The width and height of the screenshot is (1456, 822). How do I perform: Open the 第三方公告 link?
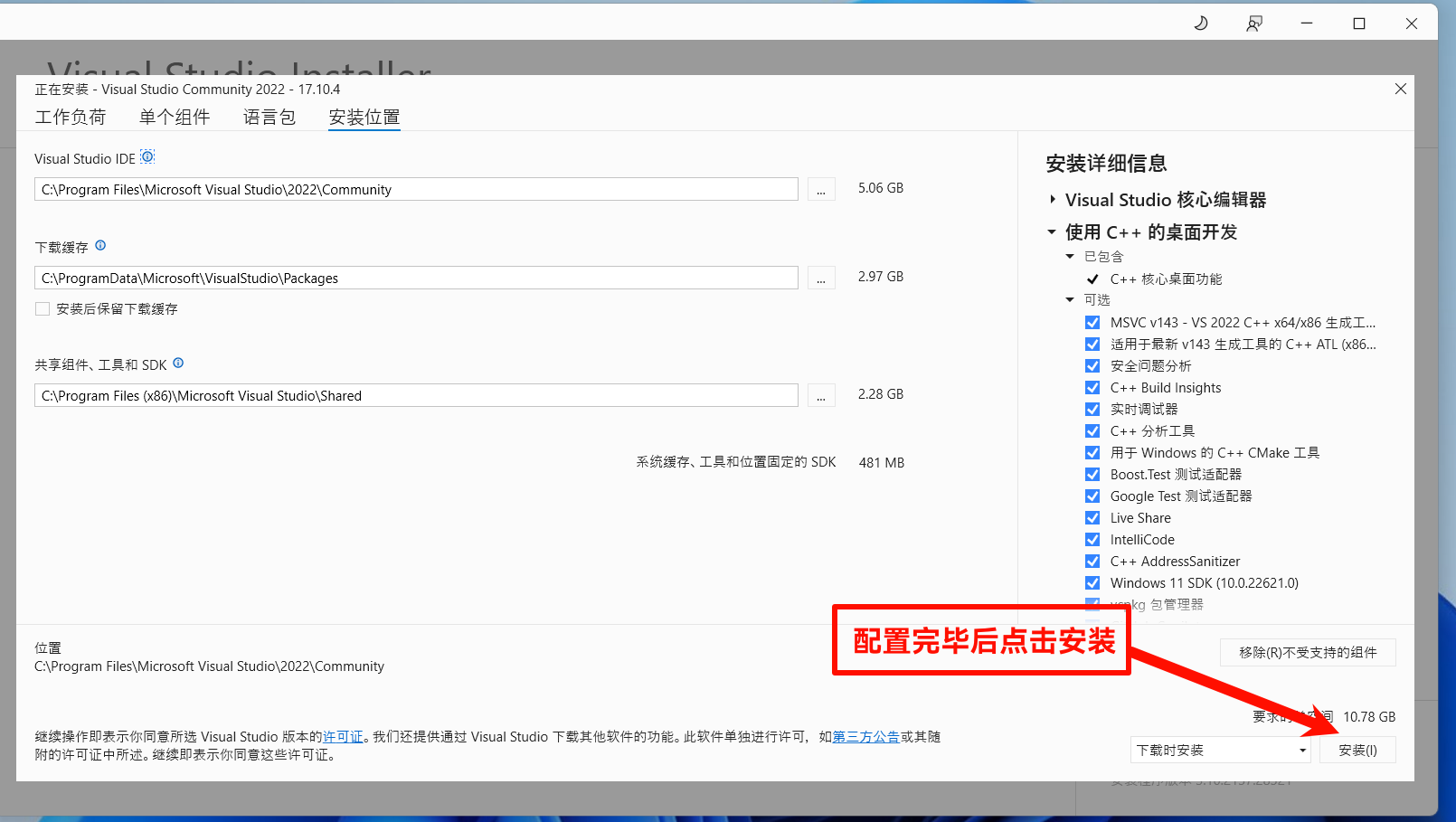click(865, 737)
